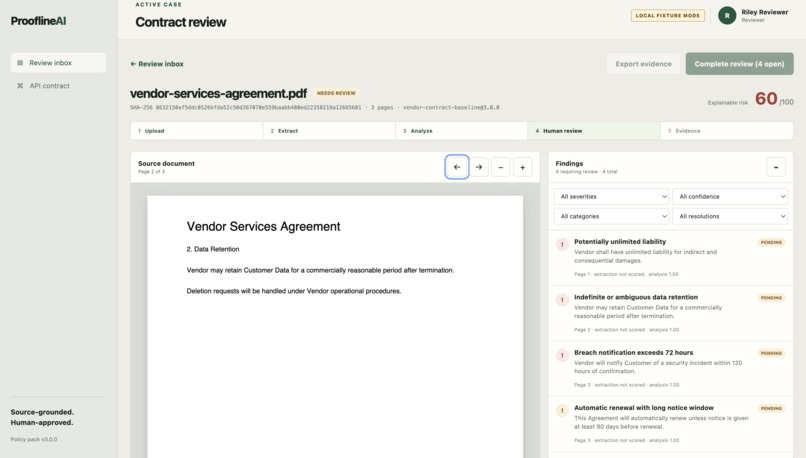Click warning icon for Indefinite data retention

(x=562, y=300)
